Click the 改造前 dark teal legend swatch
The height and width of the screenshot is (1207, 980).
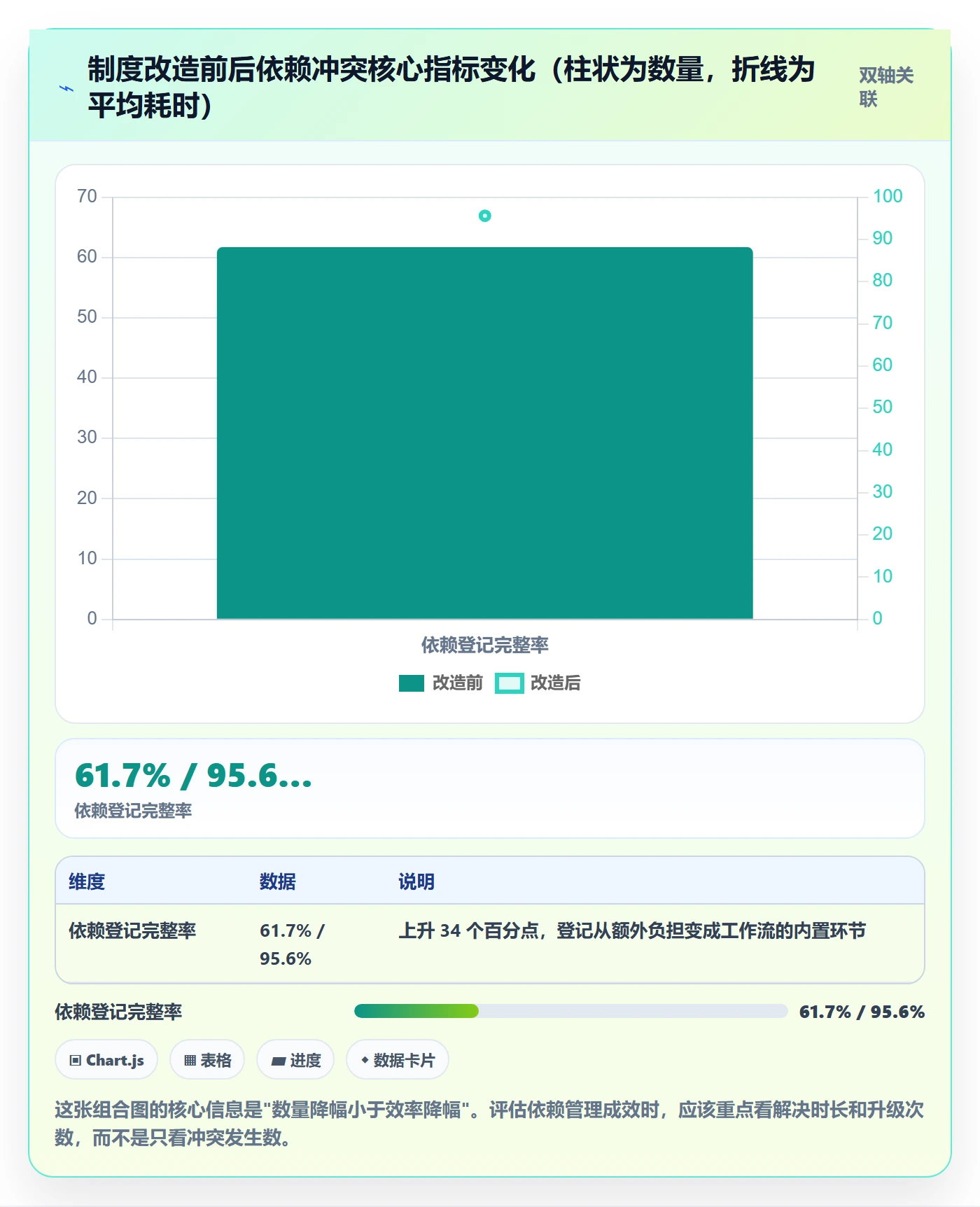click(x=412, y=683)
